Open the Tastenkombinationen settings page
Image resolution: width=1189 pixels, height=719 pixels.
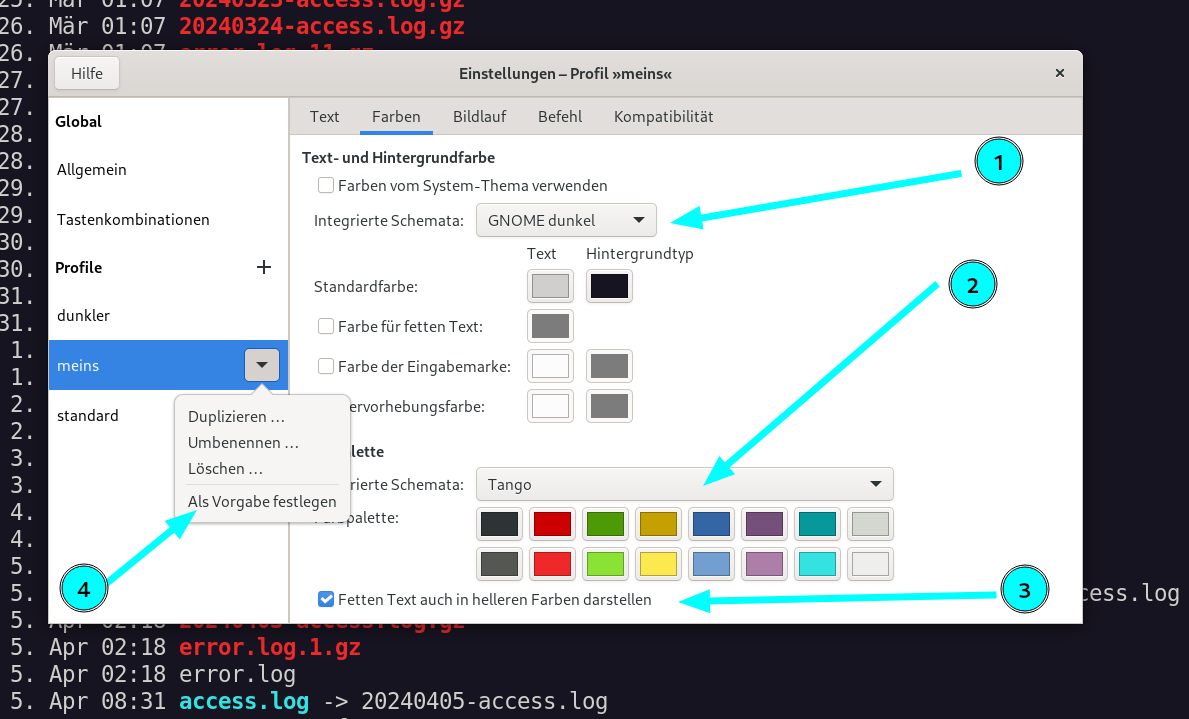tap(168, 220)
